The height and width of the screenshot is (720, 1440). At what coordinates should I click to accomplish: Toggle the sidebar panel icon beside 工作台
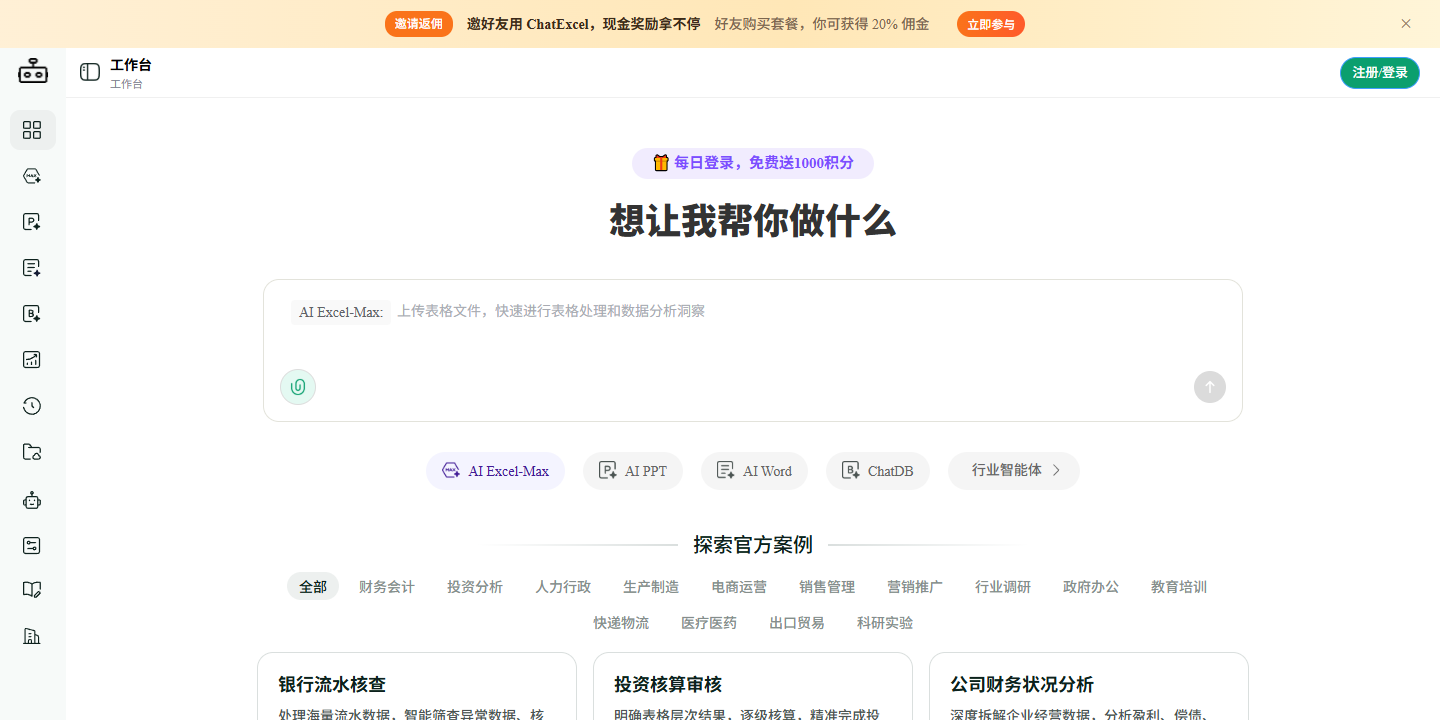tap(90, 72)
